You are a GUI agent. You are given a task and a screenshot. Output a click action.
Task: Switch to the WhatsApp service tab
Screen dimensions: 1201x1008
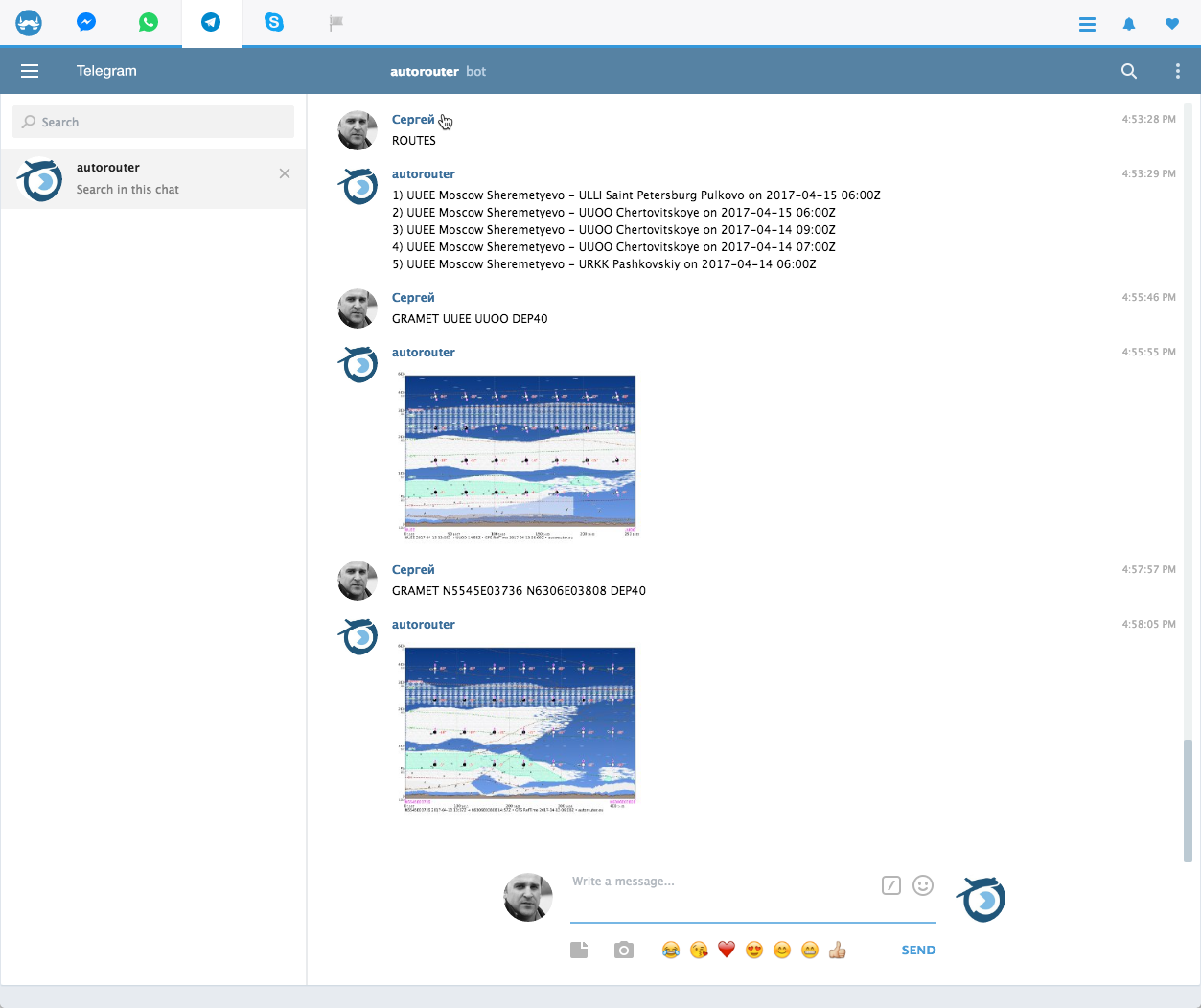click(x=149, y=22)
